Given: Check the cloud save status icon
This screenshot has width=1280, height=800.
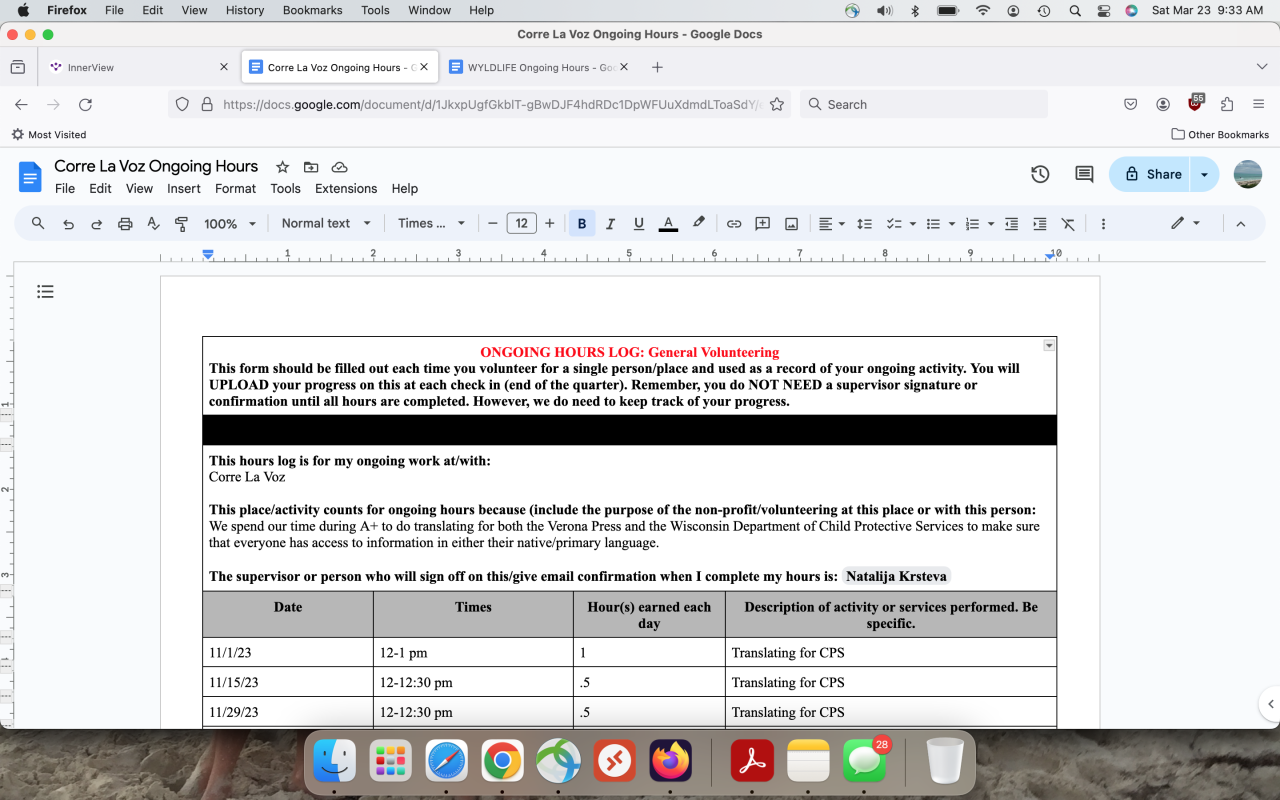Looking at the screenshot, I should point(339,167).
